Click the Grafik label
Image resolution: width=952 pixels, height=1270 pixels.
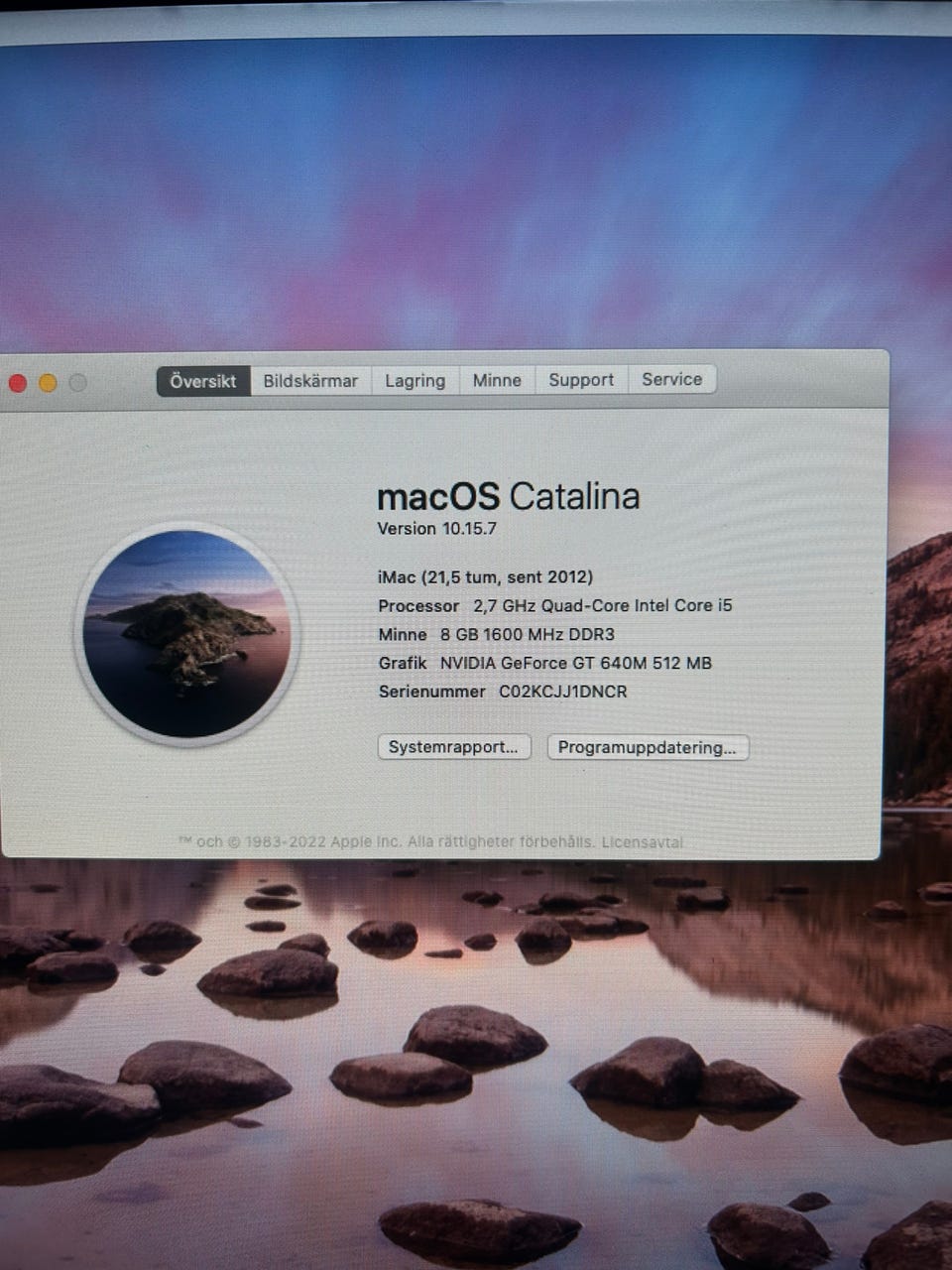(403, 663)
